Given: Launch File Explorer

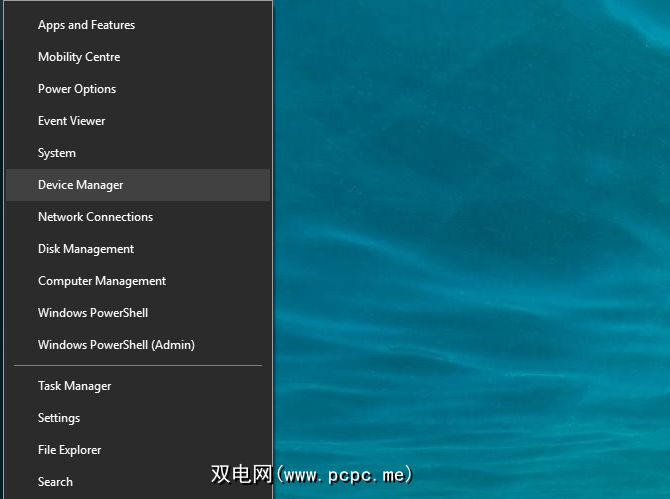Looking at the screenshot, I should 138,450.
